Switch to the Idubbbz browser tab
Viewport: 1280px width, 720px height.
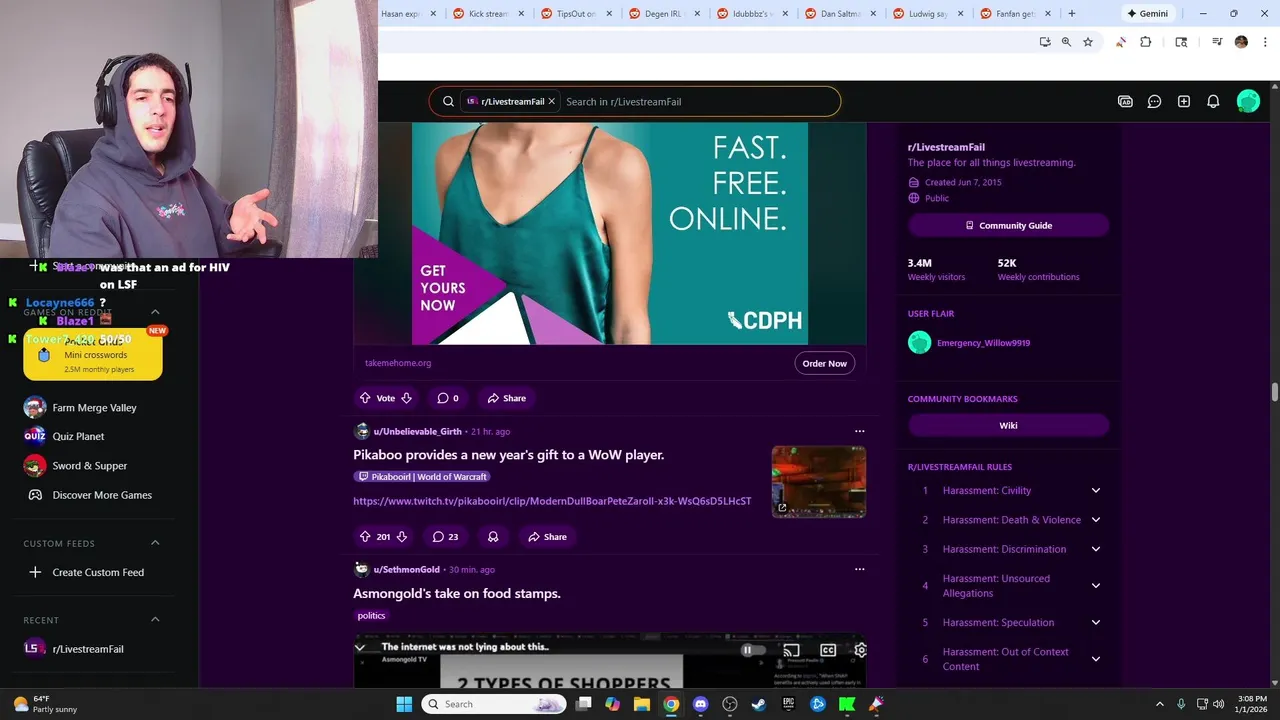point(751,14)
